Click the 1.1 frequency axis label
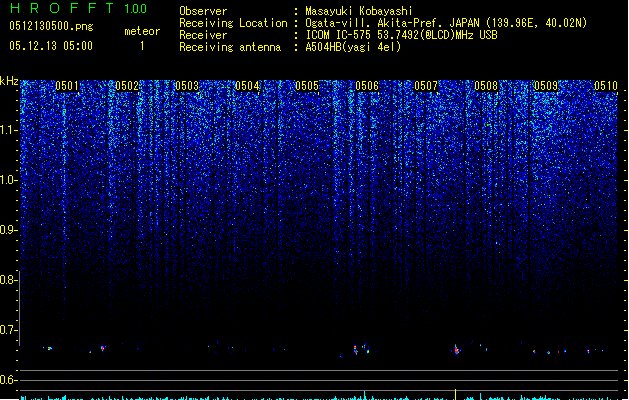Image resolution: width=629 pixels, height=400 pixels. click(x=8, y=130)
